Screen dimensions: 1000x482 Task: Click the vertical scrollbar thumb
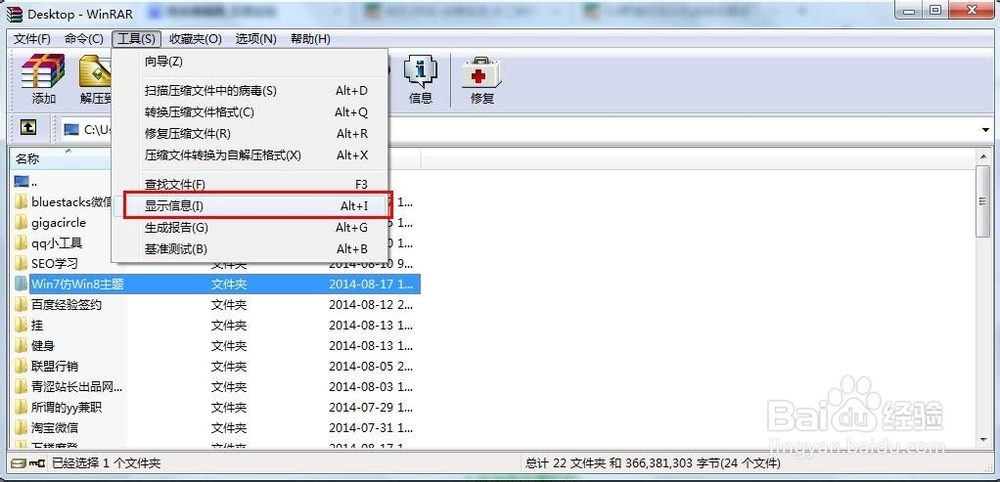pyautogui.click(x=983, y=201)
